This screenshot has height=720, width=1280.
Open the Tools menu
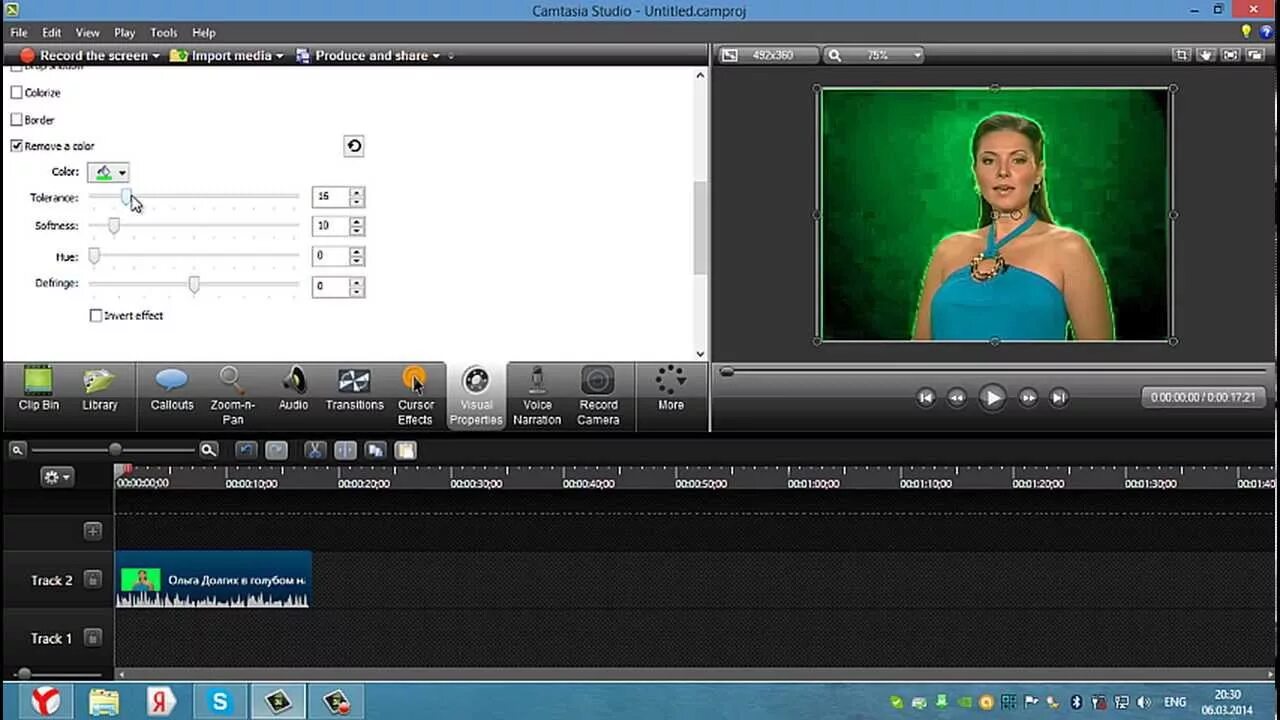pos(164,33)
